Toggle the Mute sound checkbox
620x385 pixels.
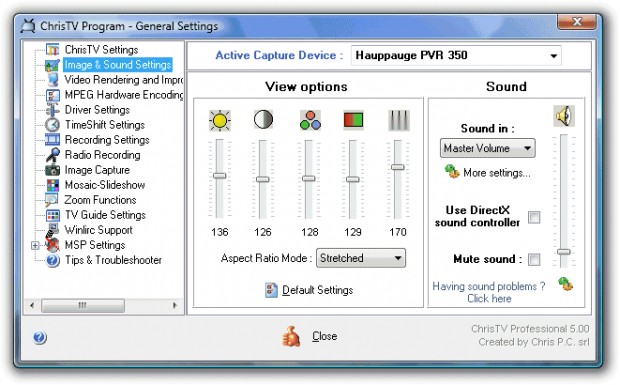[534, 259]
